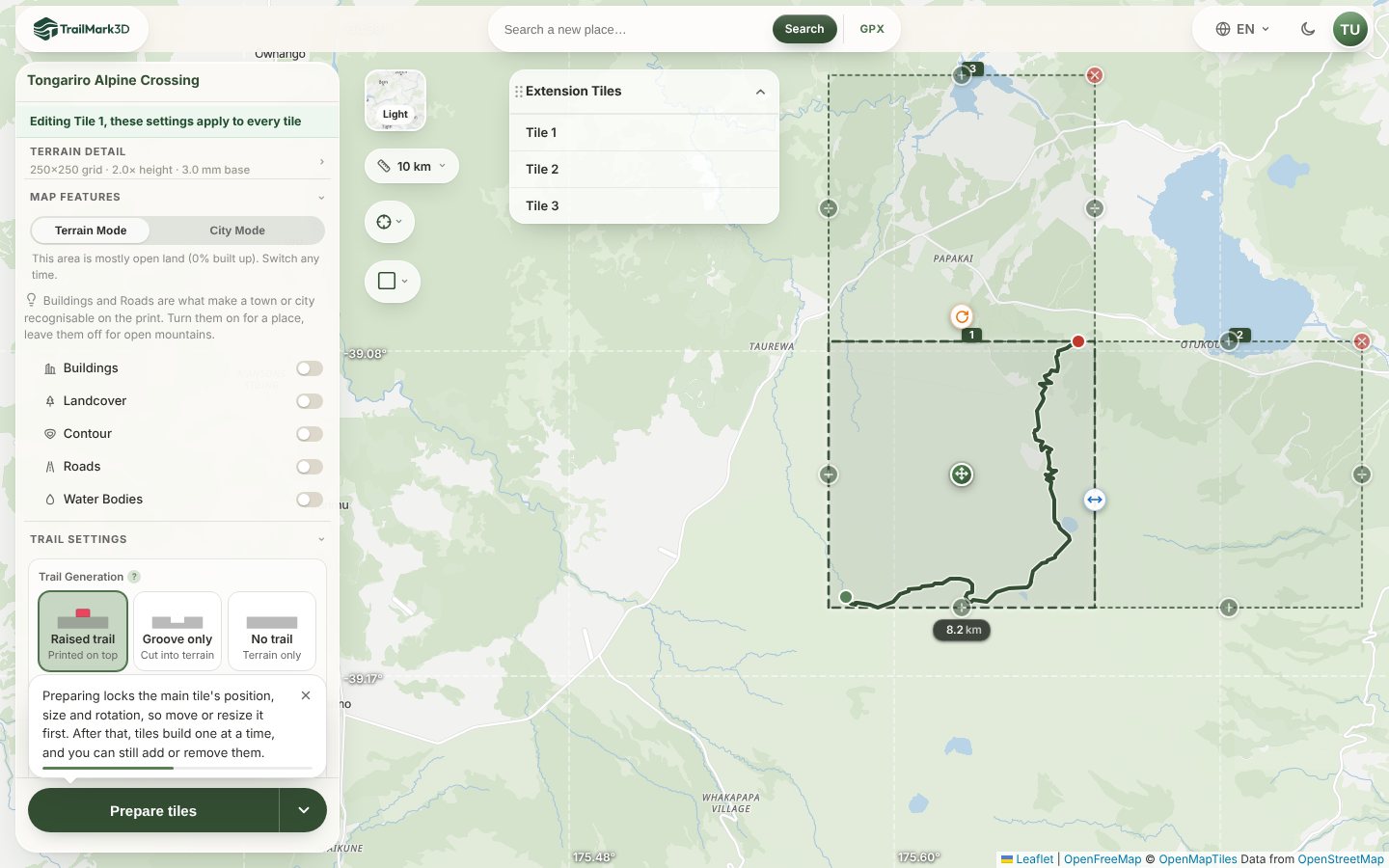This screenshot has width=1389, height=868.
Task: Add a tile below the main tile
Action: [962, 608]
